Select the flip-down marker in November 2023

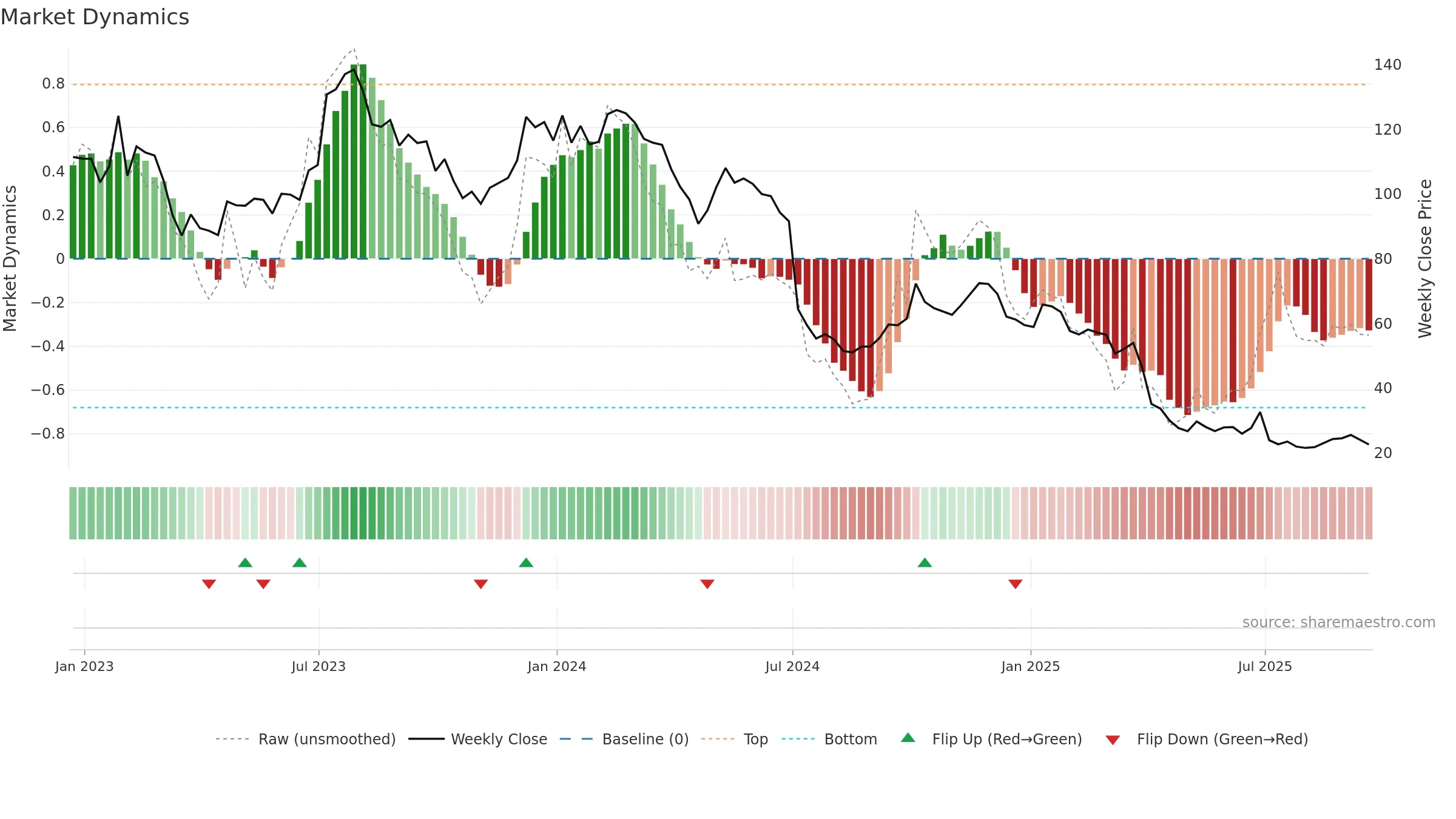coord(480,584)
